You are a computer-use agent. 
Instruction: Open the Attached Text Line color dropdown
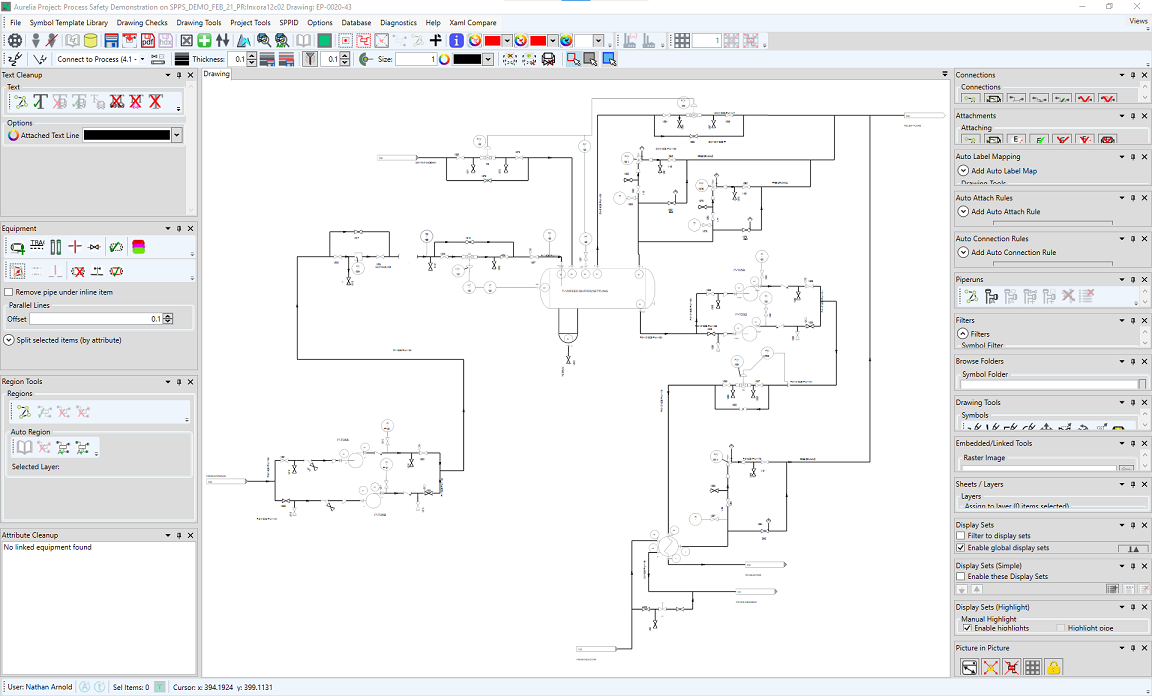(x=177, y=135)
